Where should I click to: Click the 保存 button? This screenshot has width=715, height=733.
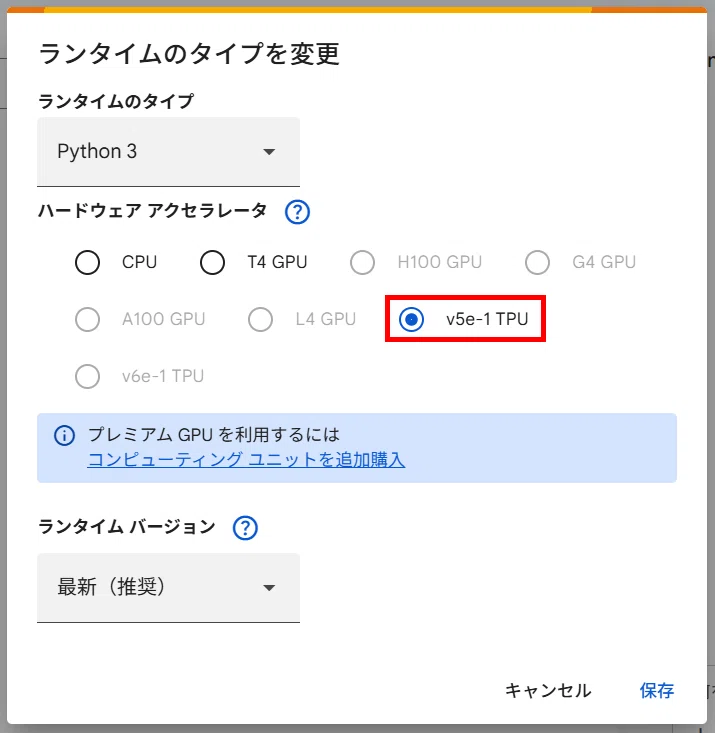coord(657,690)
